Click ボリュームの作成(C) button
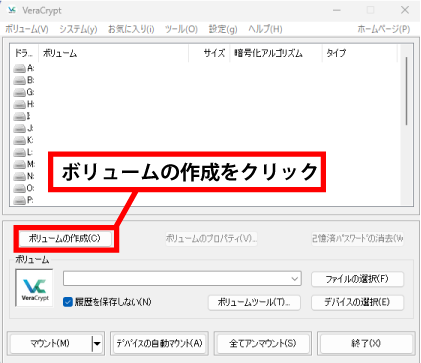 pyautogui.click(x=65, y=238)
